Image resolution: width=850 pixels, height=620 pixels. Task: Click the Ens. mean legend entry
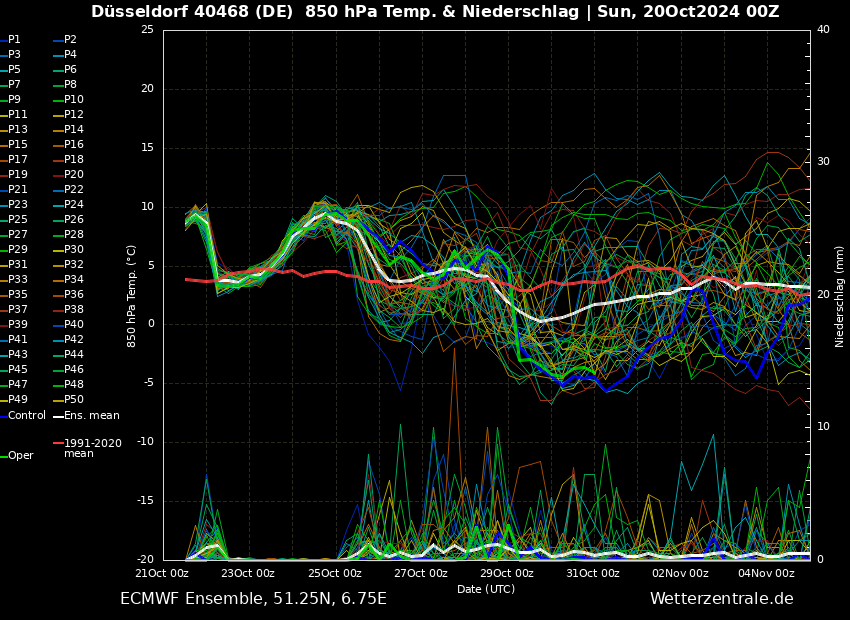(x=91, y=415)
